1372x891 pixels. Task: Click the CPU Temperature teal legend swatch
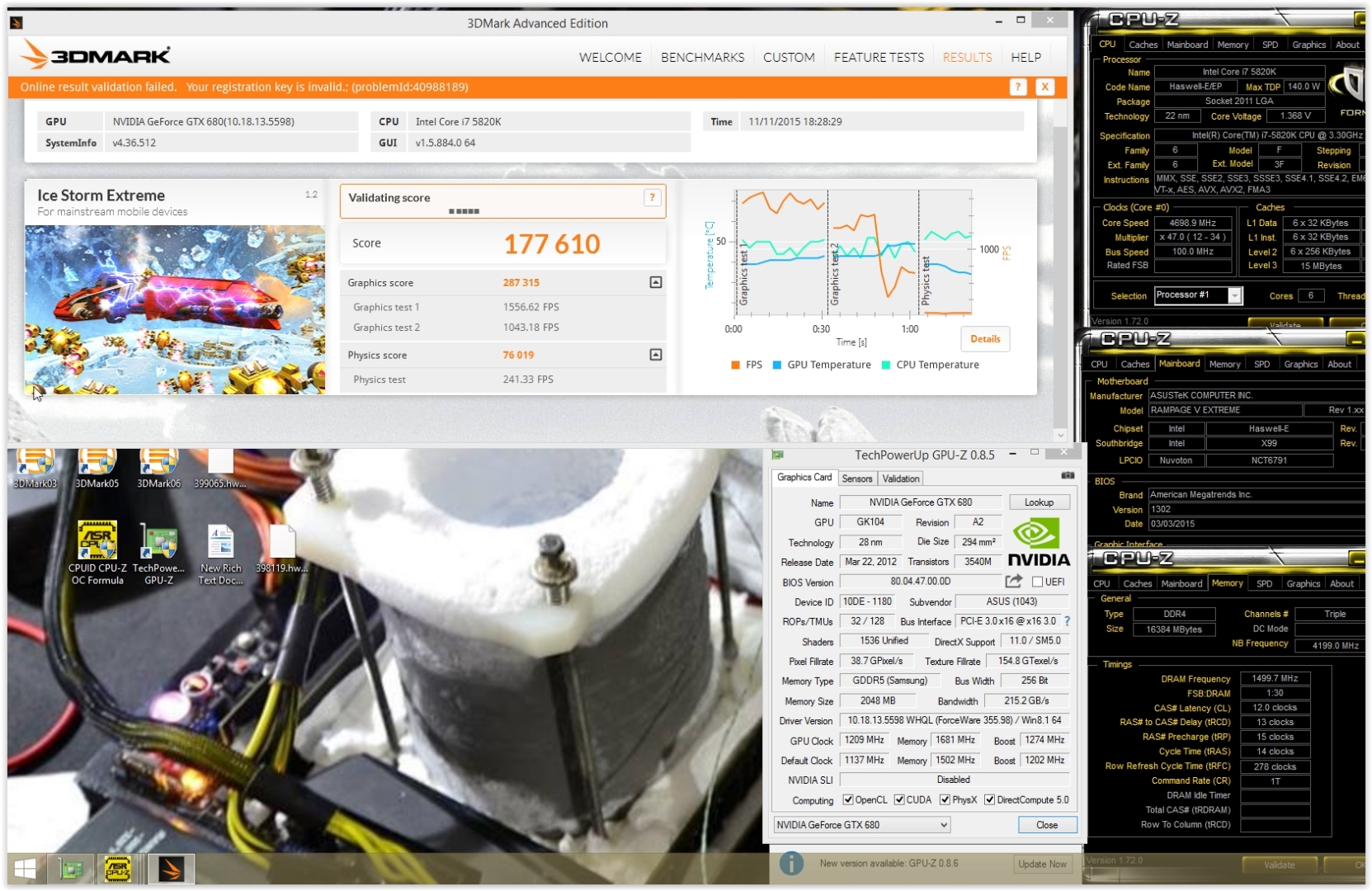886,365
